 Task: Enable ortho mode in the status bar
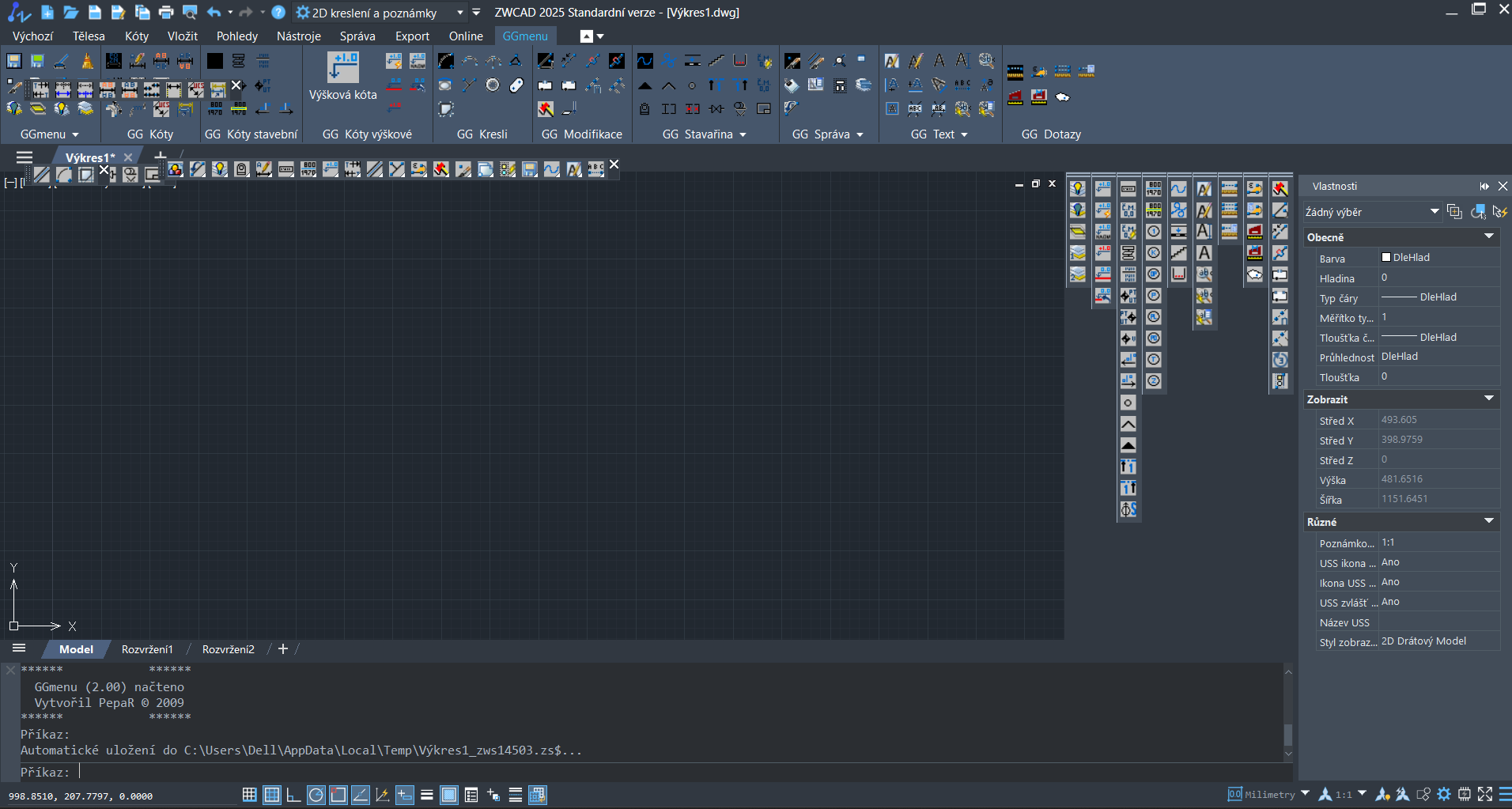coord(293,795)
